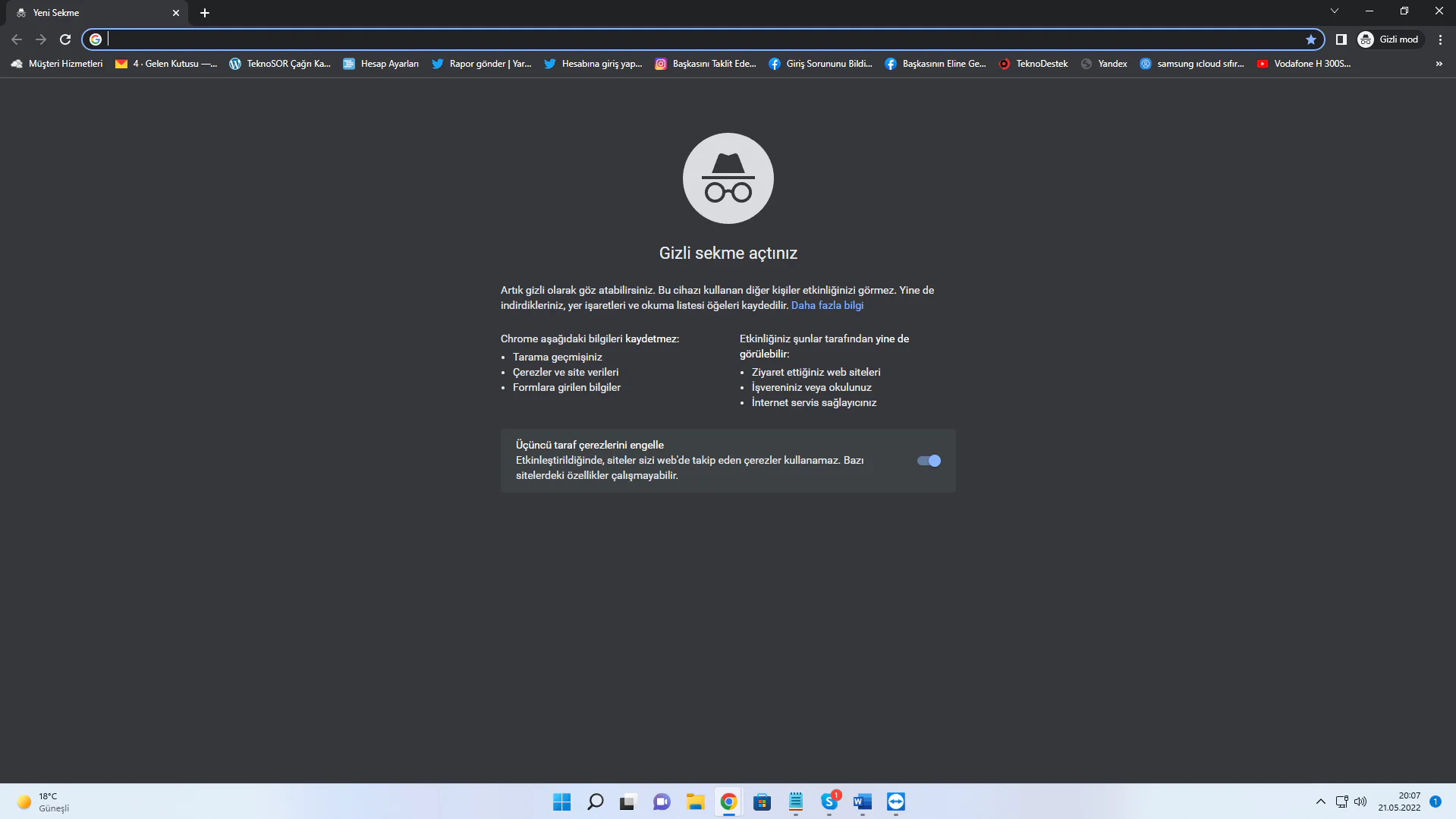Image resolution: width=1456 pixels, height=819 pixels.
Task: Open TeamViewer from the taskbar
Action: [895, 802]
